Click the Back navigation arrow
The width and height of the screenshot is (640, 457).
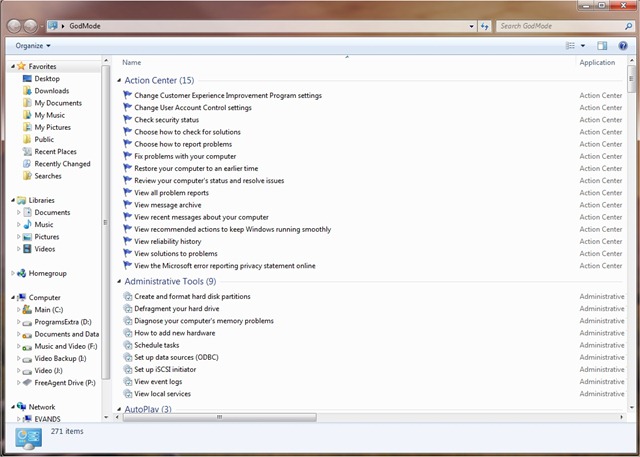coord(13,24)
